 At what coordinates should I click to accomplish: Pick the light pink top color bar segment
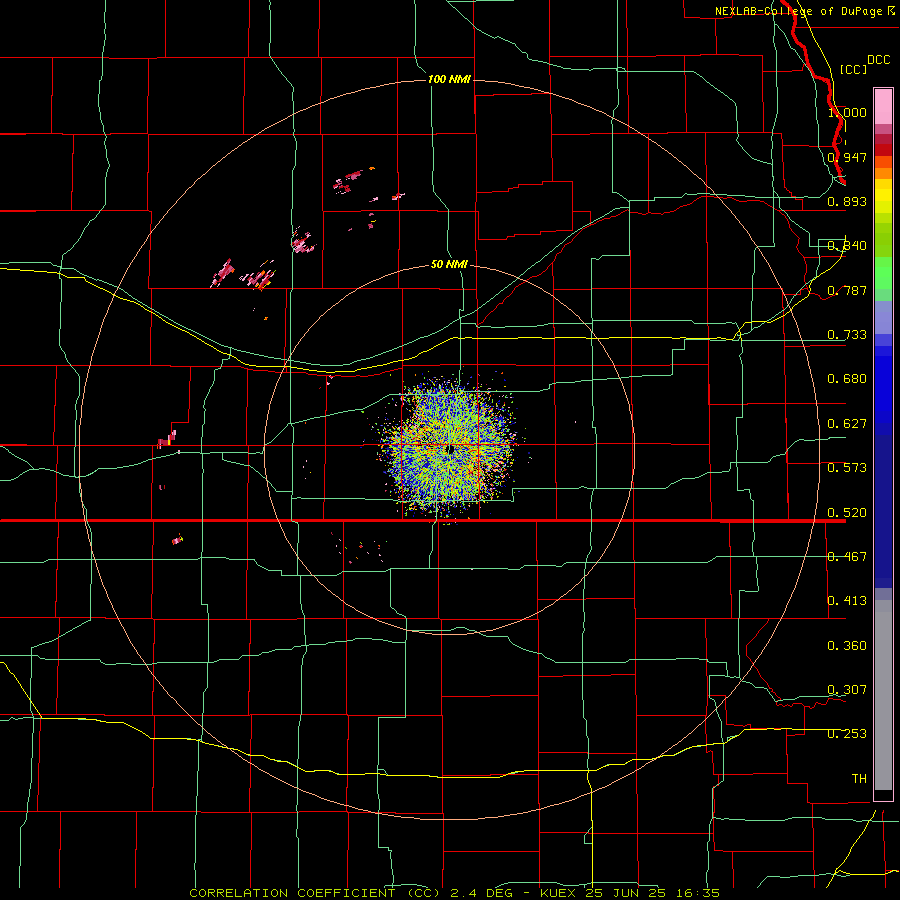pos(883,106)
